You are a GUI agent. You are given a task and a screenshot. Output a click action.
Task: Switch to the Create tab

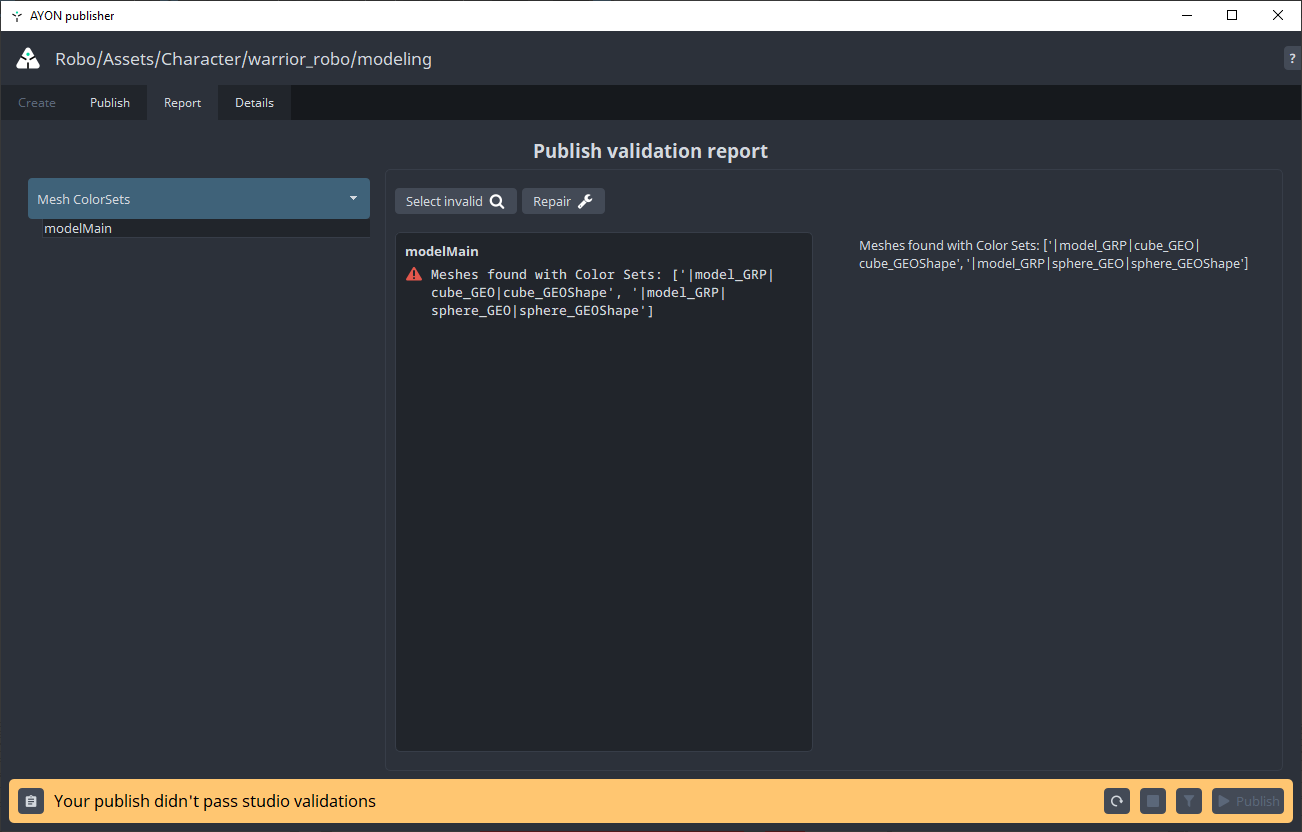[37, 103]
